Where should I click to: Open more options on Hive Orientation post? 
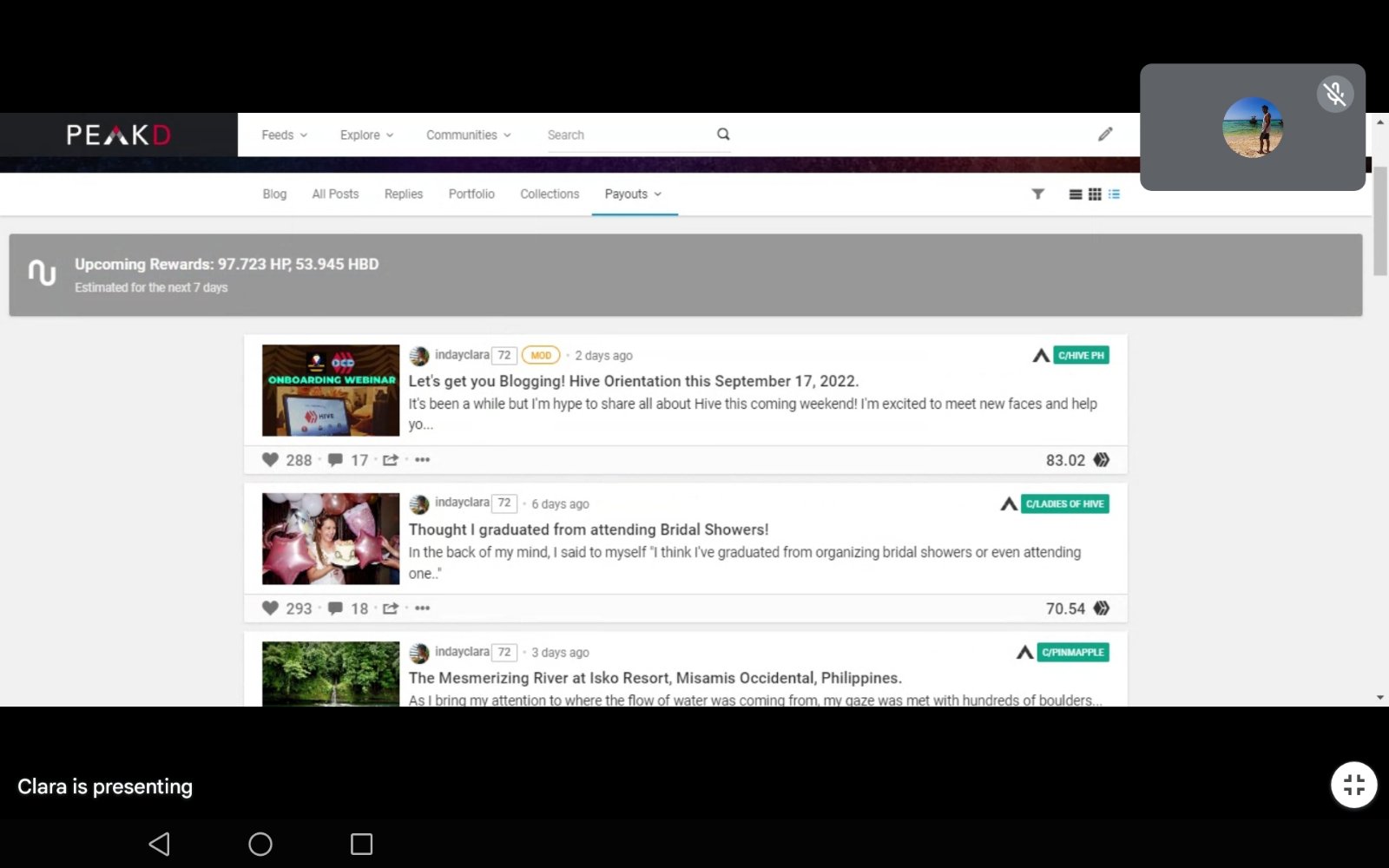(422, 460)
